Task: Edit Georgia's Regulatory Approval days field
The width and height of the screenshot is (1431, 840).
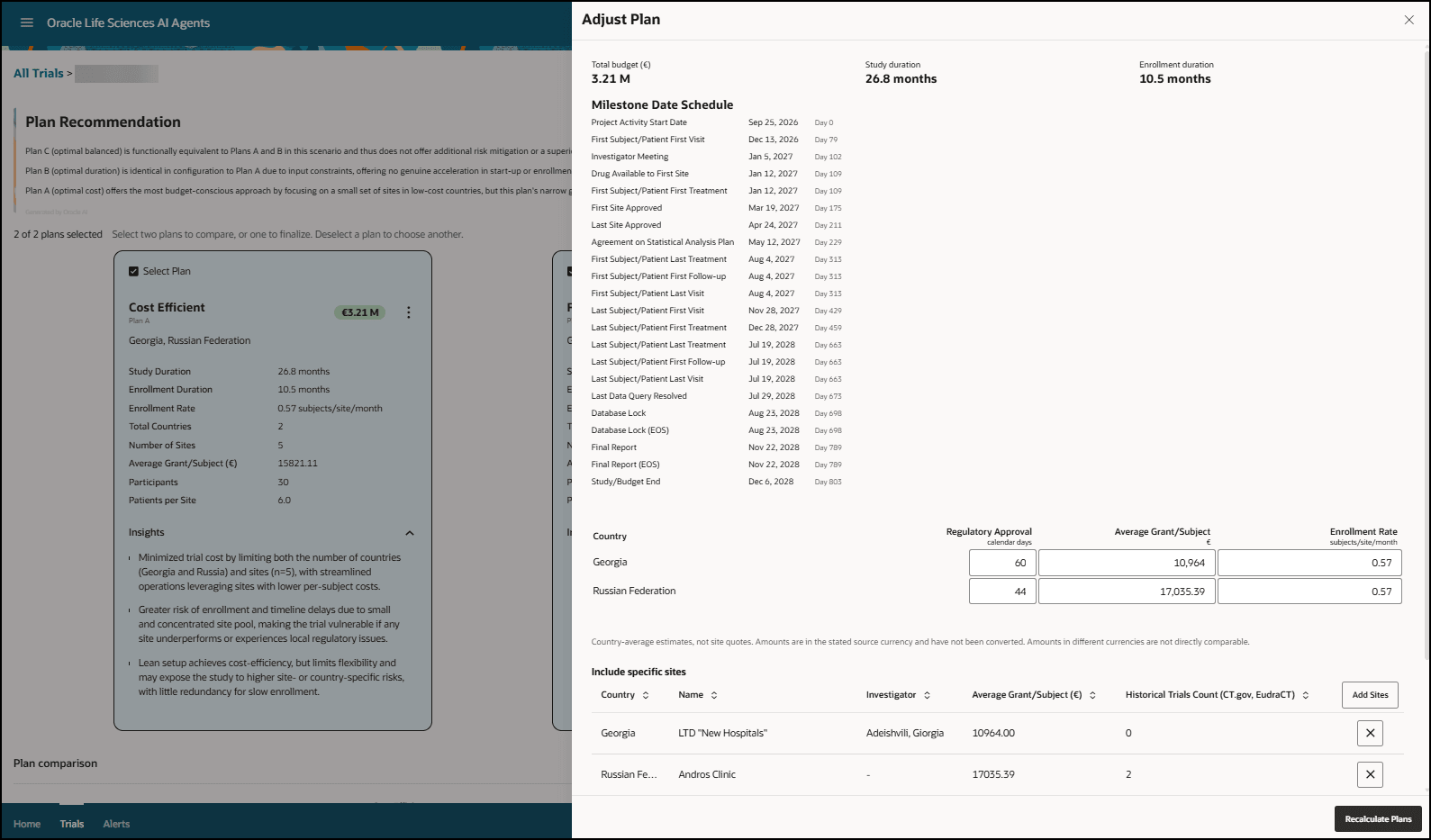Action: [x=1002, y=563]
